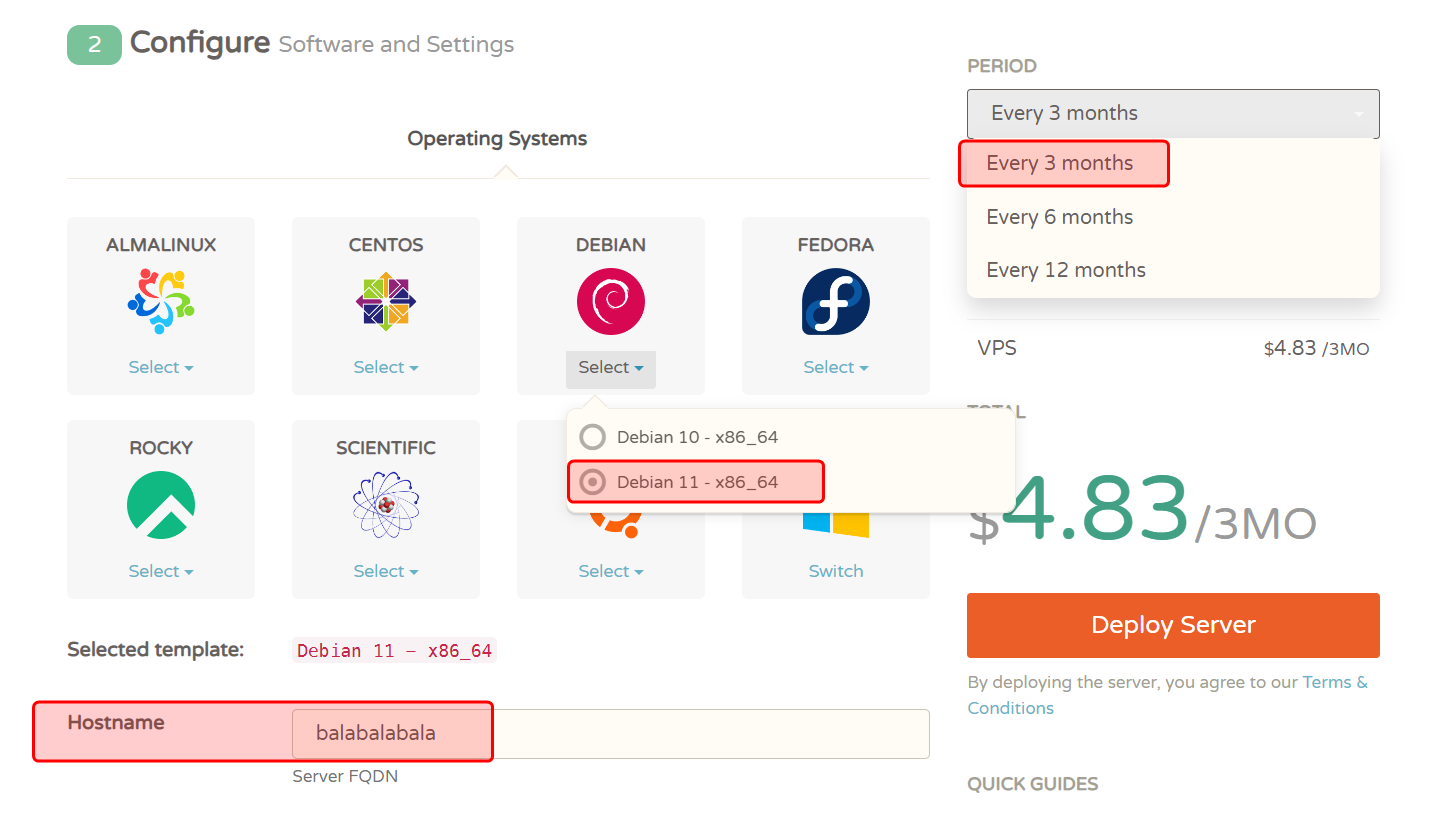Viewport: 1430px width, 827px height.
Task: Click the CentOS logo icon
Action: [386, 302]
